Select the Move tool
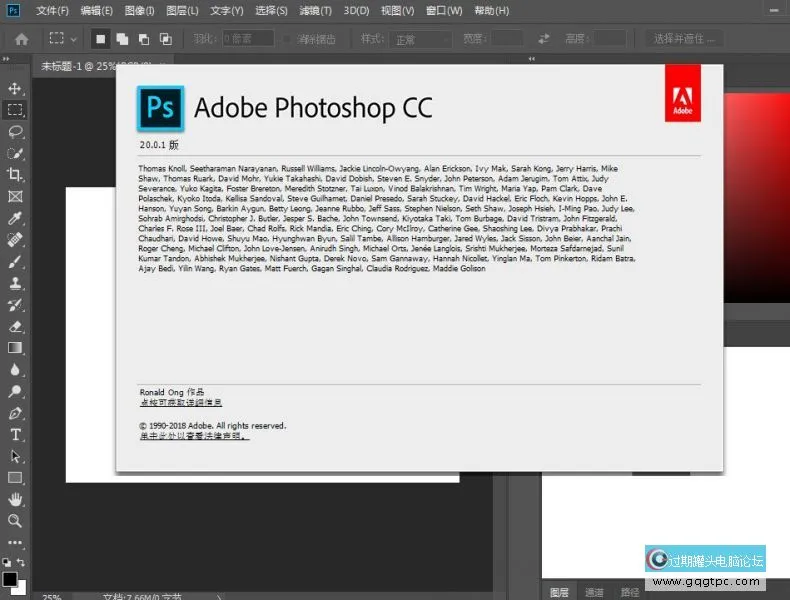 pos(15,88)
